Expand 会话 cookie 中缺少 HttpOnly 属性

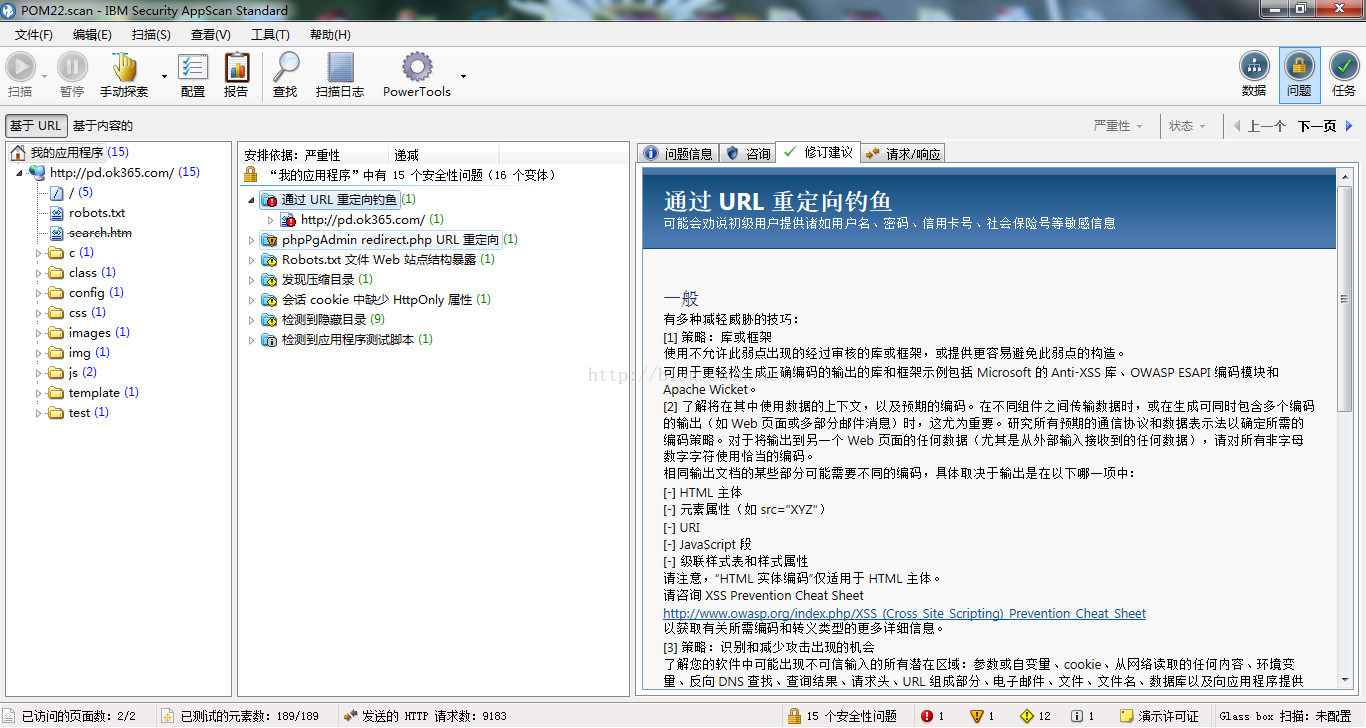252,300
